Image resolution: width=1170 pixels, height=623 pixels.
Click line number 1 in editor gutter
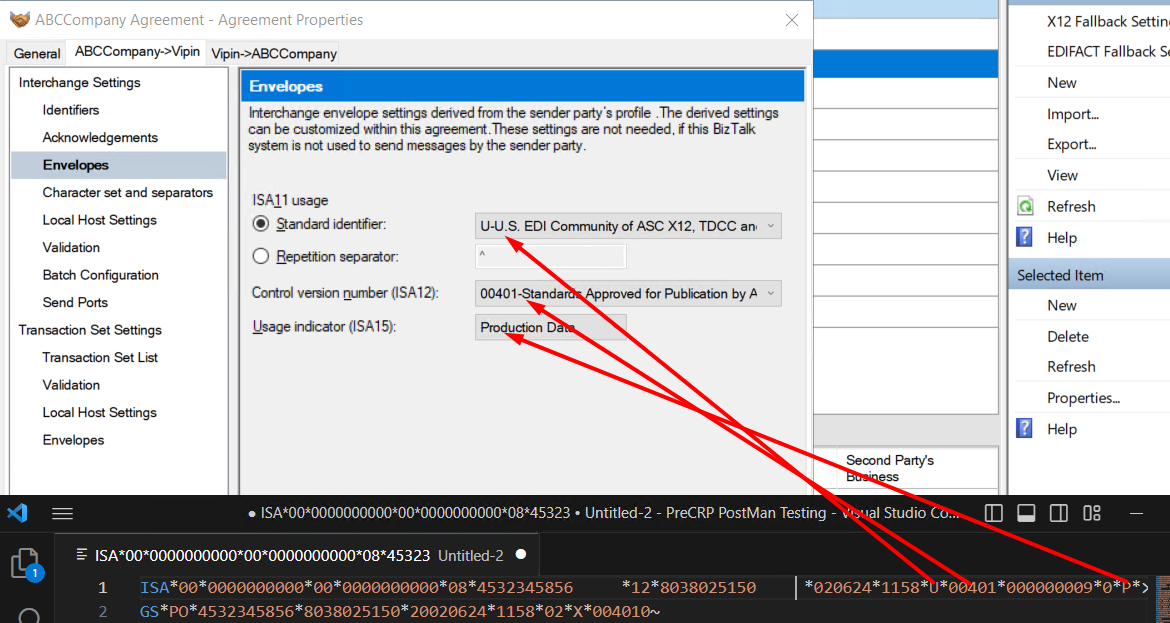pyautogui.click(x=102, y=587)
